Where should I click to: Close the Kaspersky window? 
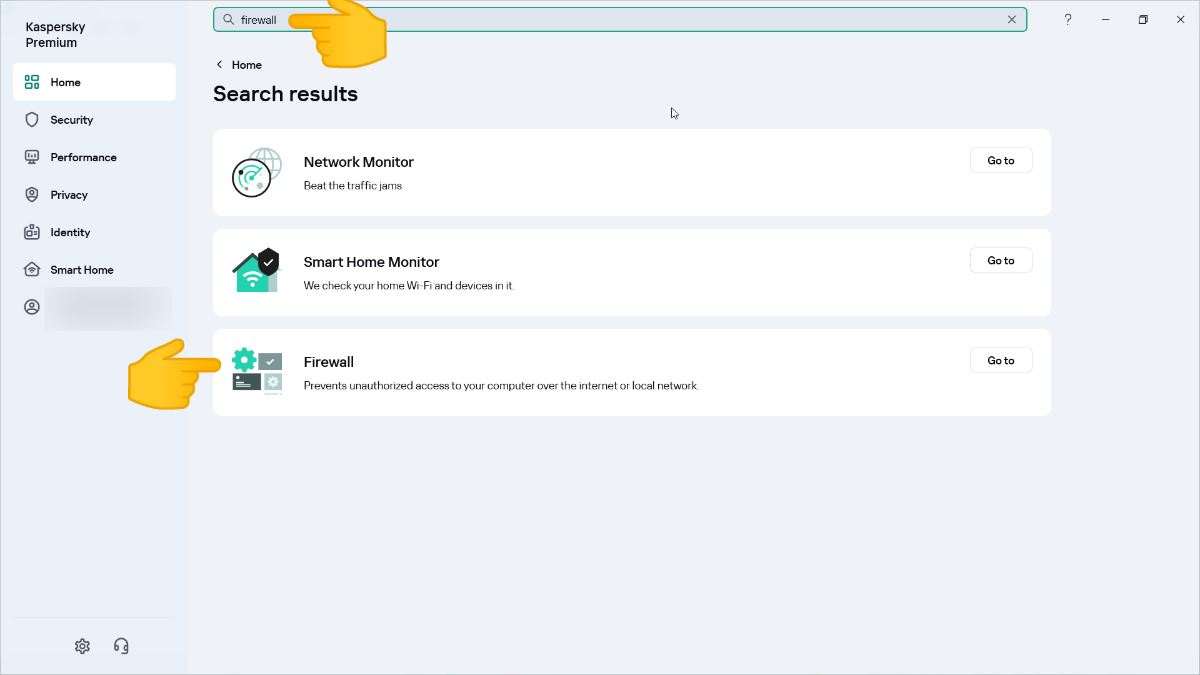(x=1180, y=19)
